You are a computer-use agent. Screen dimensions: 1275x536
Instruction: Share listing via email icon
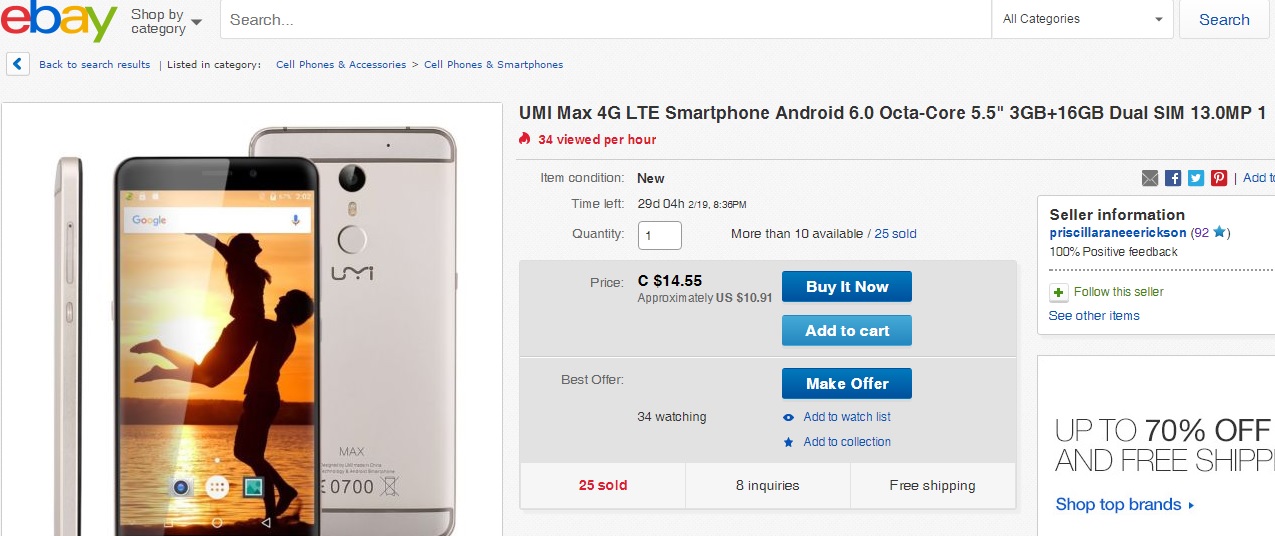point(1150,178)
